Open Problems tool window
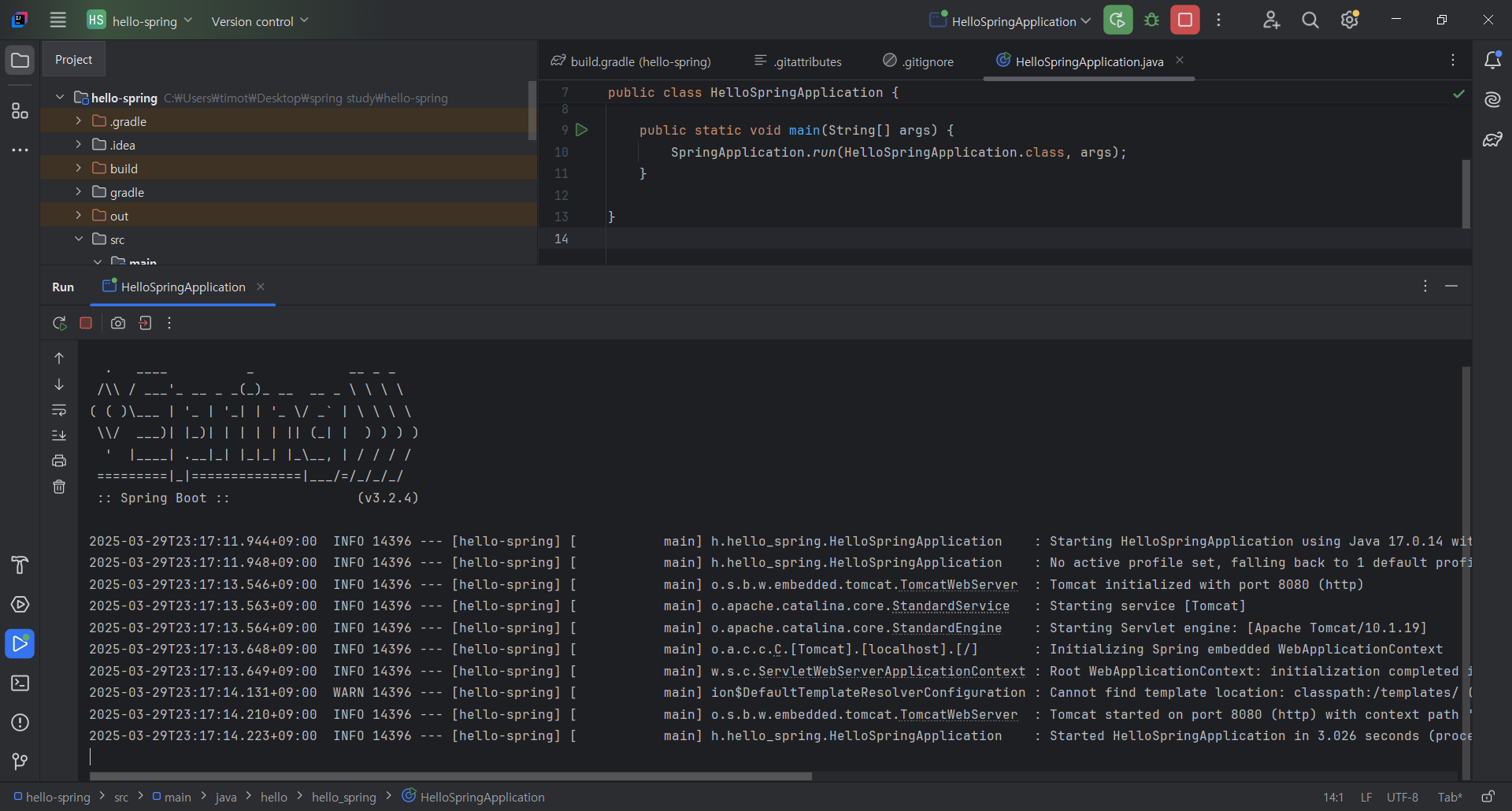Screen dimensions: 1512x811 pos(20,723)
